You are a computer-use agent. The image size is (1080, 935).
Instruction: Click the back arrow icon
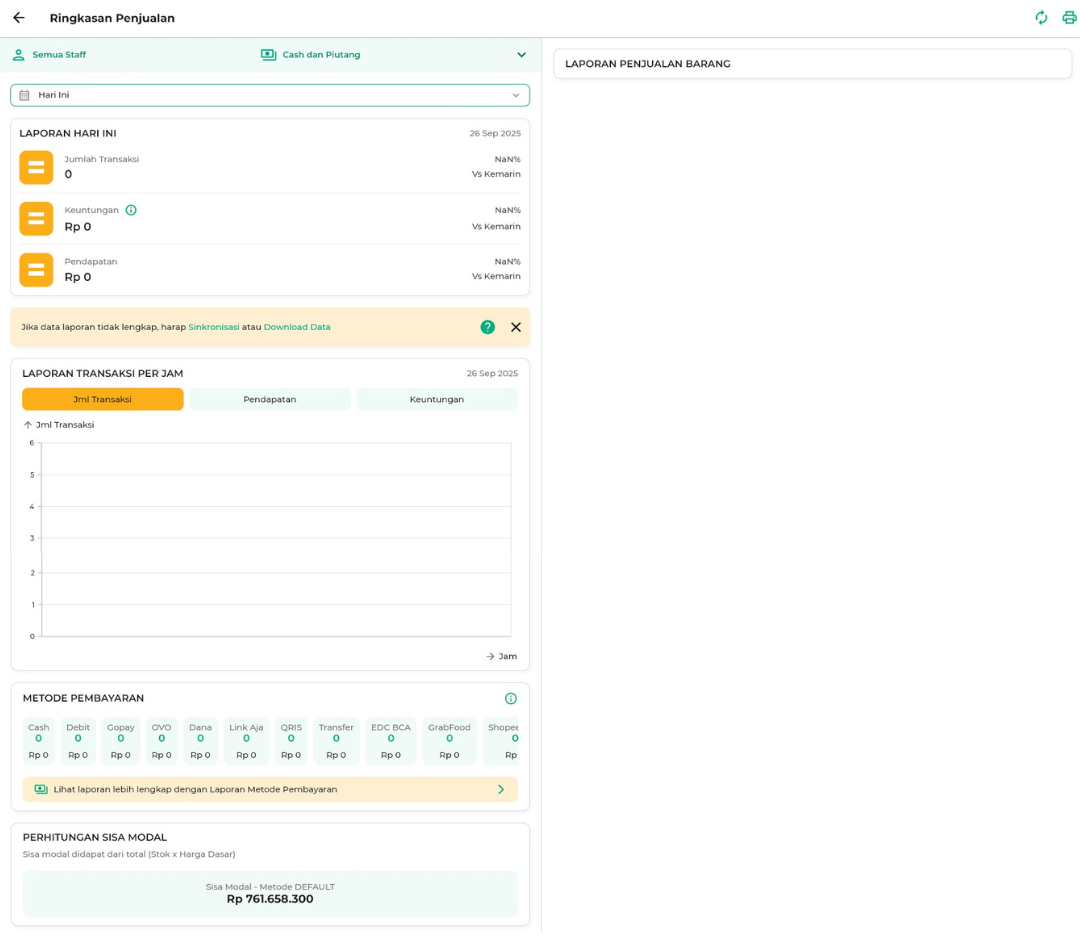18,18
